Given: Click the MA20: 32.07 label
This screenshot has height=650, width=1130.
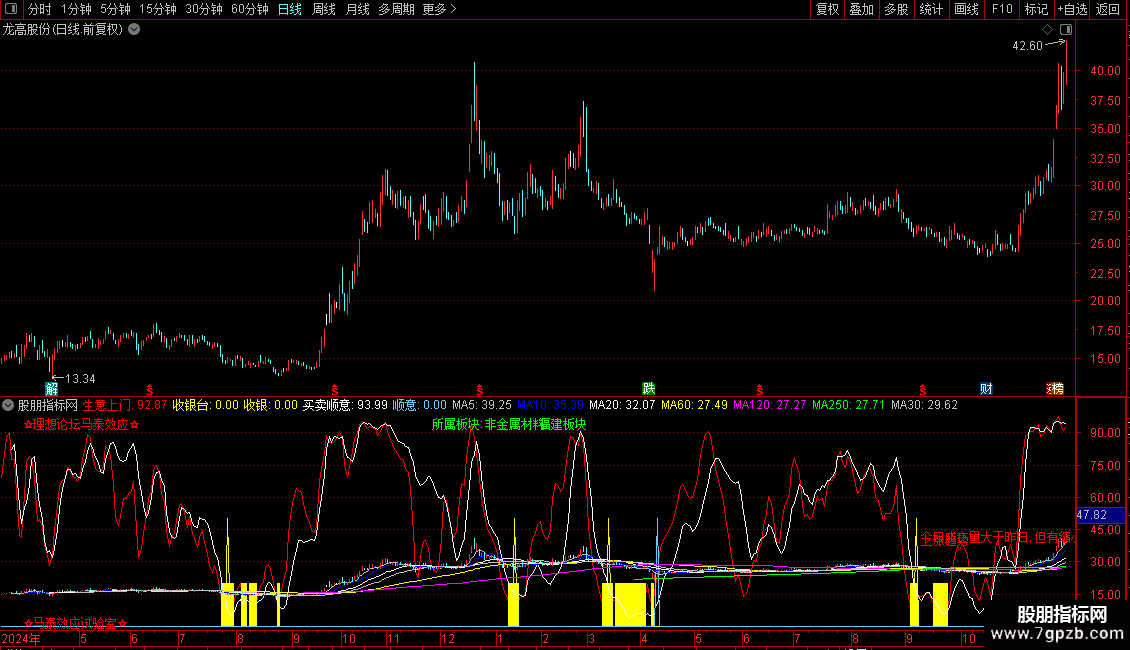Looking at the screenshot, I should (622, 405).
